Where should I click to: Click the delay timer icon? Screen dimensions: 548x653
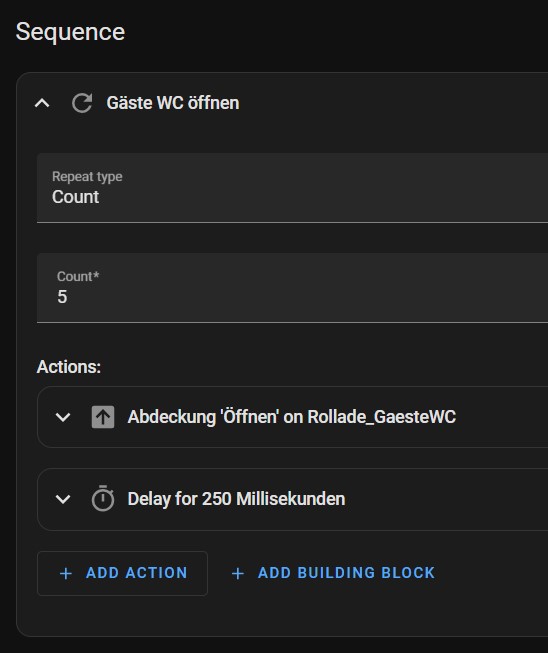[103, 498]
